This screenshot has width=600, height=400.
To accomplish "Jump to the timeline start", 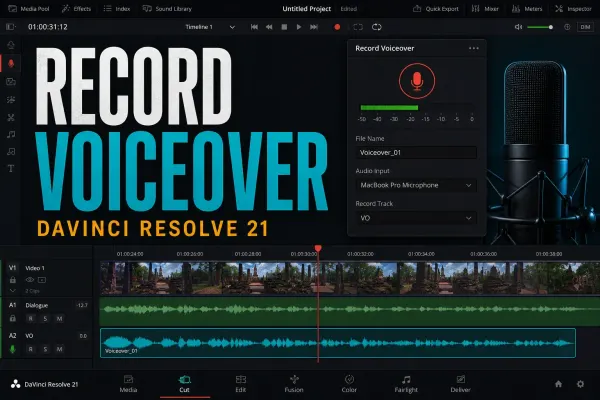I will pyautogui.click(x=254, y=27).
